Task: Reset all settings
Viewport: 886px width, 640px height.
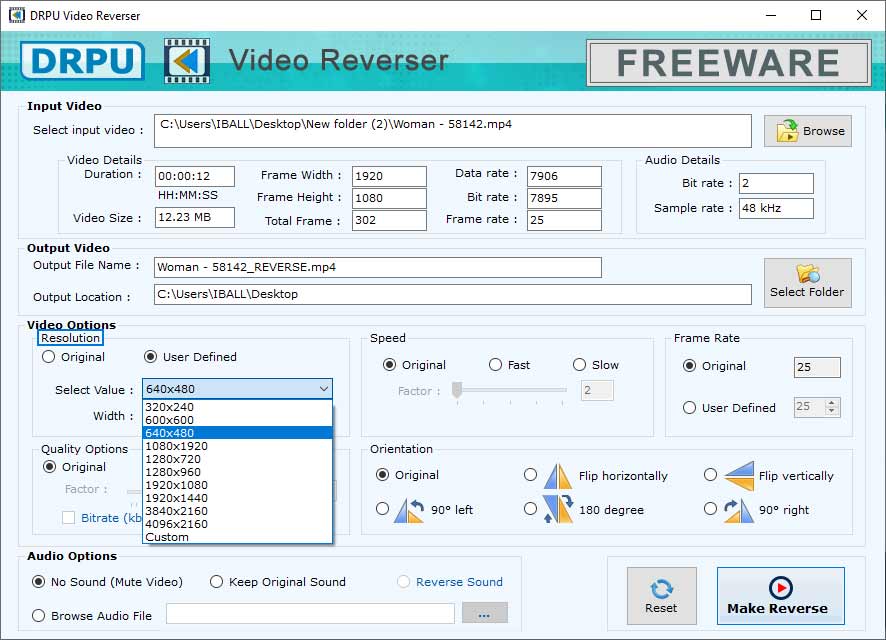Action: coord(662,596)
